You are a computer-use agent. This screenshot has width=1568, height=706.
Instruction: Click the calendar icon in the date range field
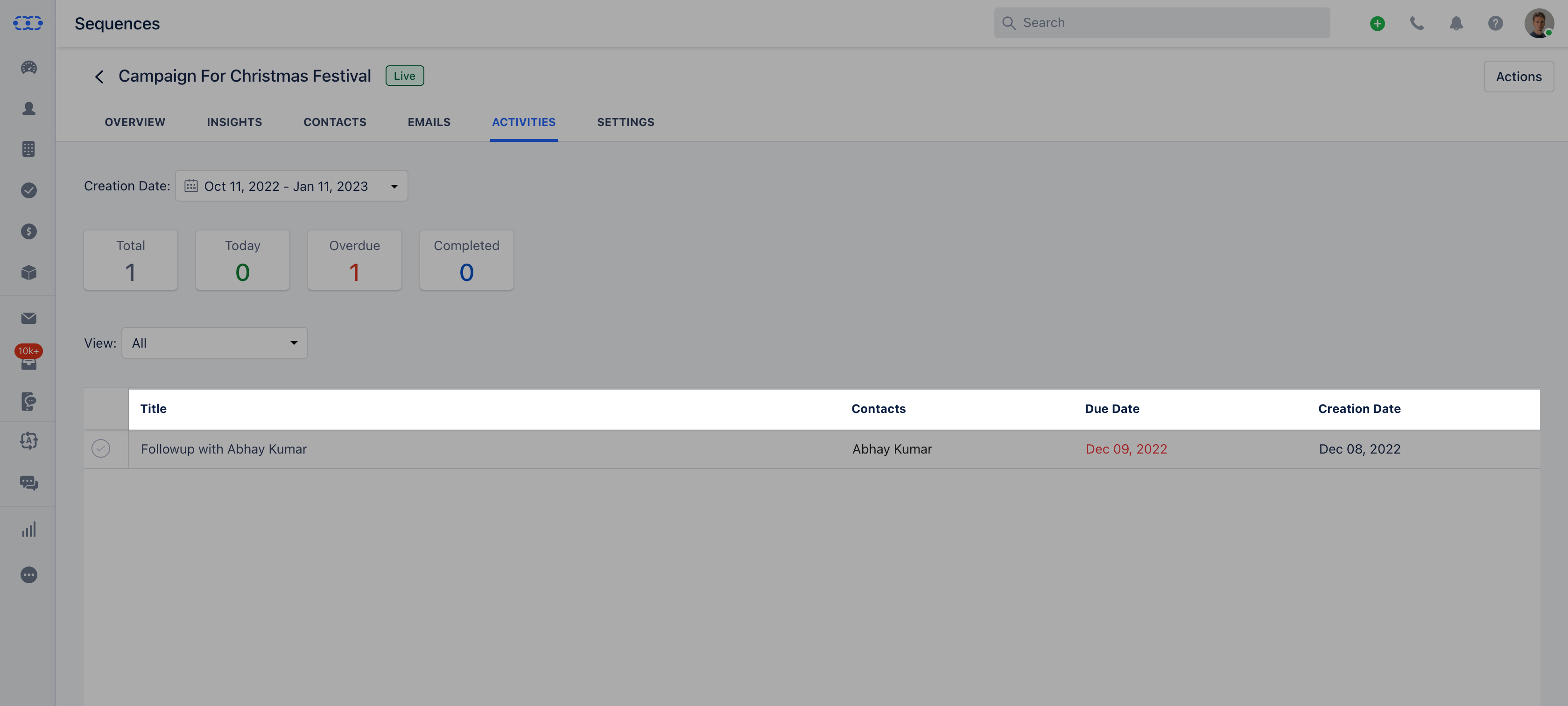tap(191, 186)
